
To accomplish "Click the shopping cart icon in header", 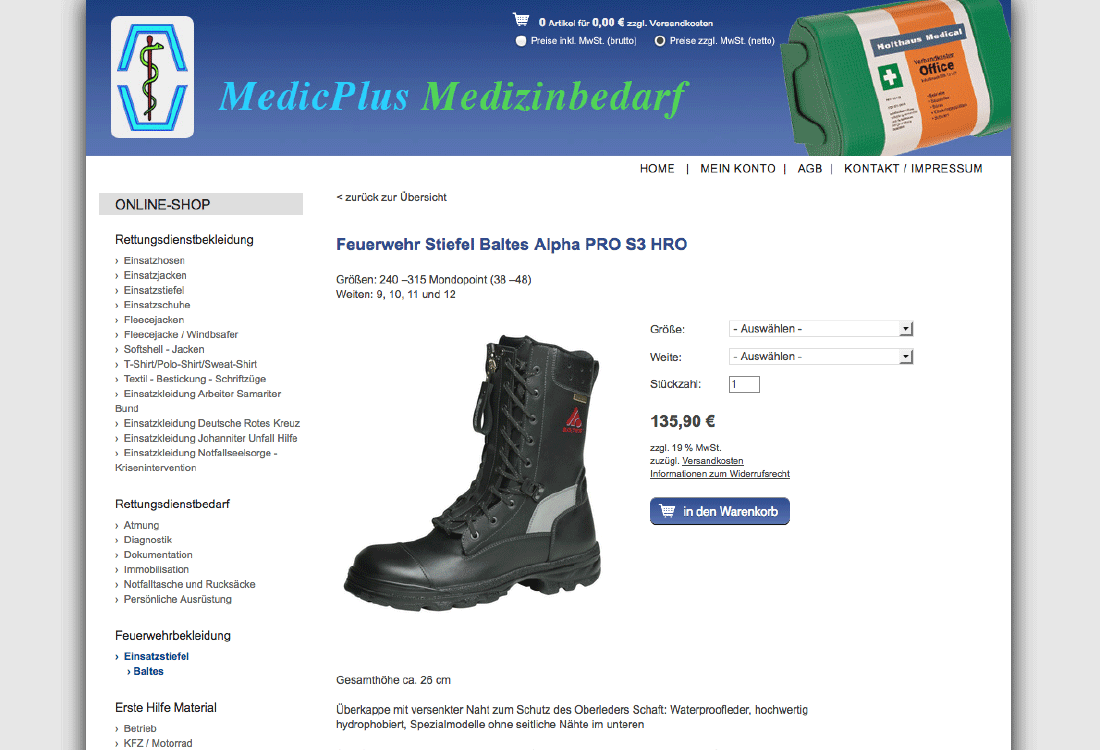I will click(x=521, y=20).
